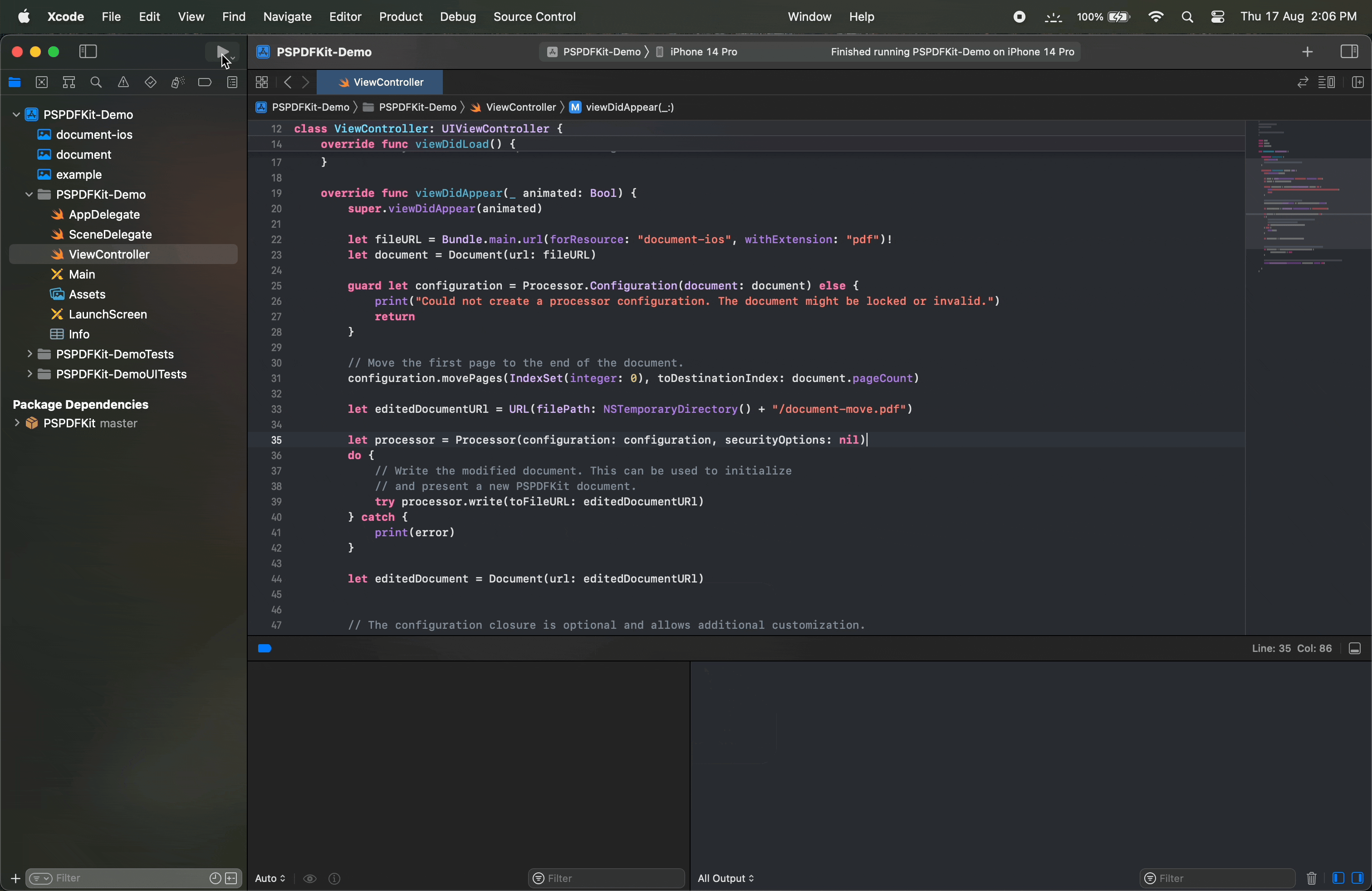This screenshot has height=891, width=1372.
Task: Click the minimap grid icon above the editor
Action: (x=261, y=83)
